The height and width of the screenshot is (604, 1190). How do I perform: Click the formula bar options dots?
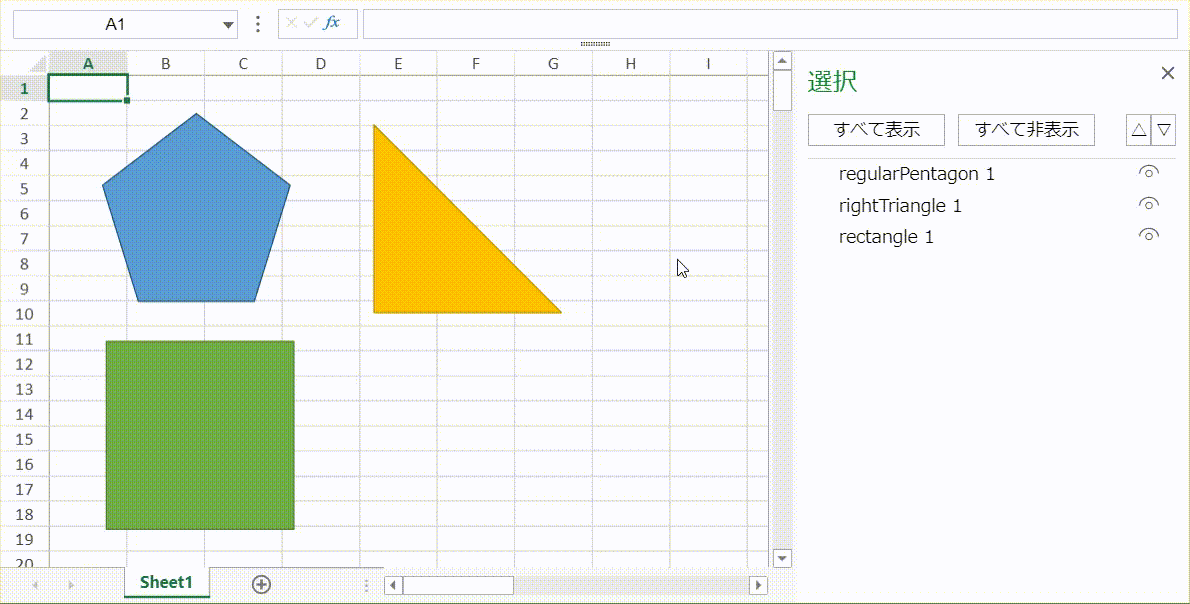point(258,24)
